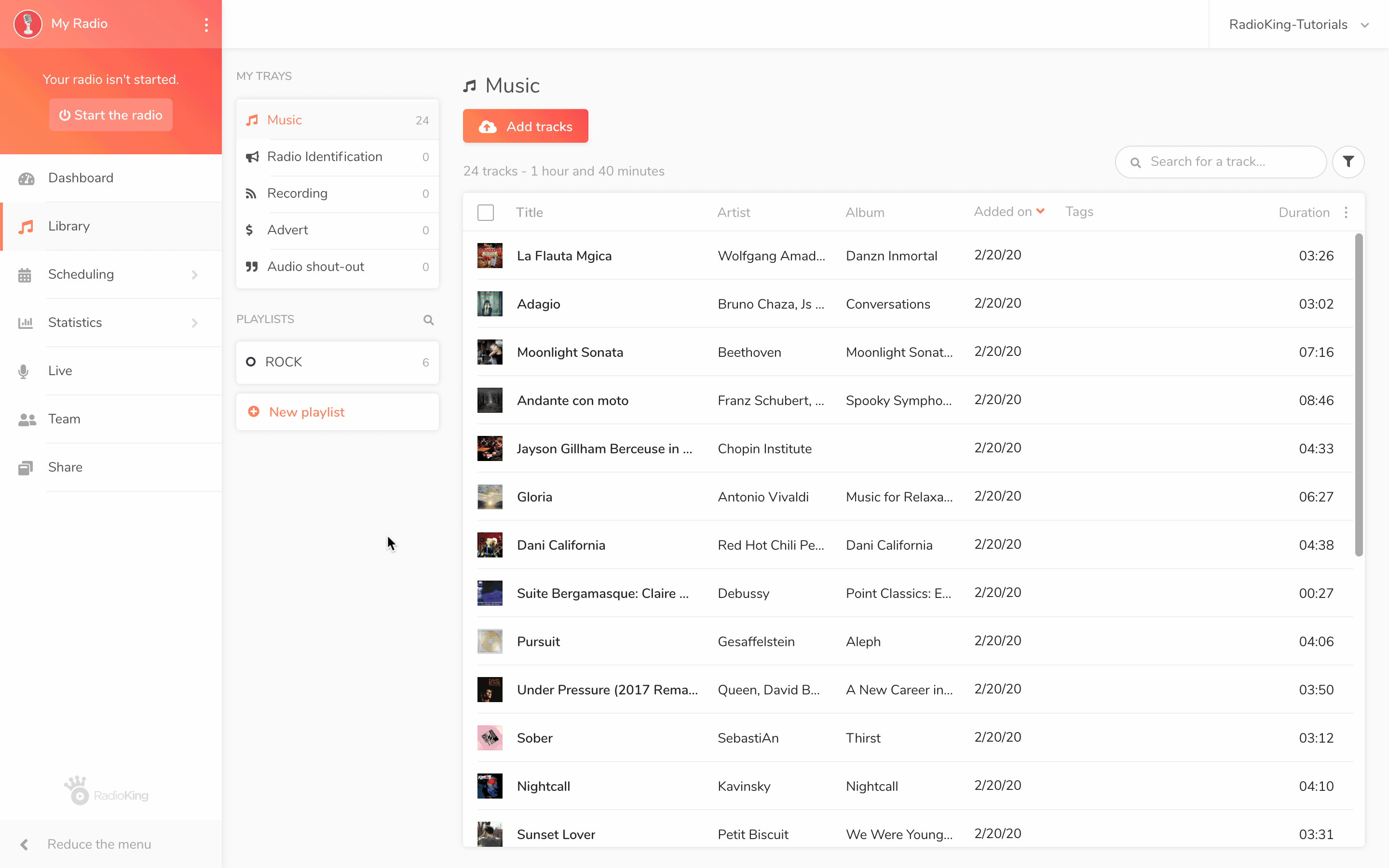This screenshot has height=868, width=1389.
Task: Open Live from the sidebar microphone icon
Action: tap(24, 371)
